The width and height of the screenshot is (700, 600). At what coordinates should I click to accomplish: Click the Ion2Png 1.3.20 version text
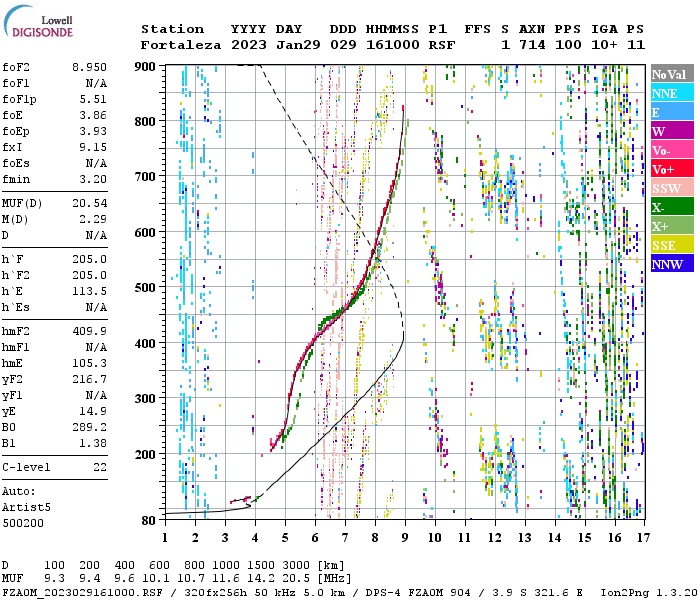click(649, 592)
